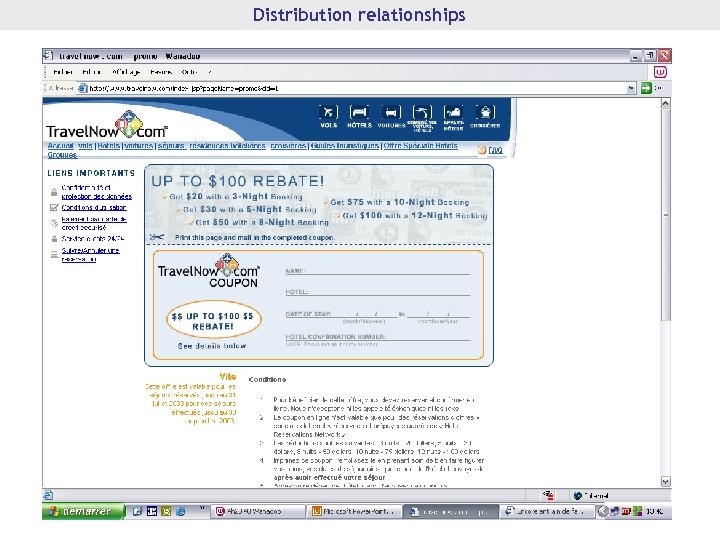720x540 pixels.
Task: Click the TravelNow.com Coupon logo
Action: pyautogui.click(x=209, y=271)
